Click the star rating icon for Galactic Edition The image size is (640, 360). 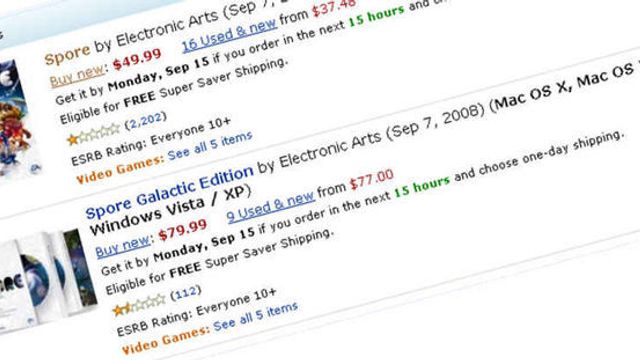139,305
